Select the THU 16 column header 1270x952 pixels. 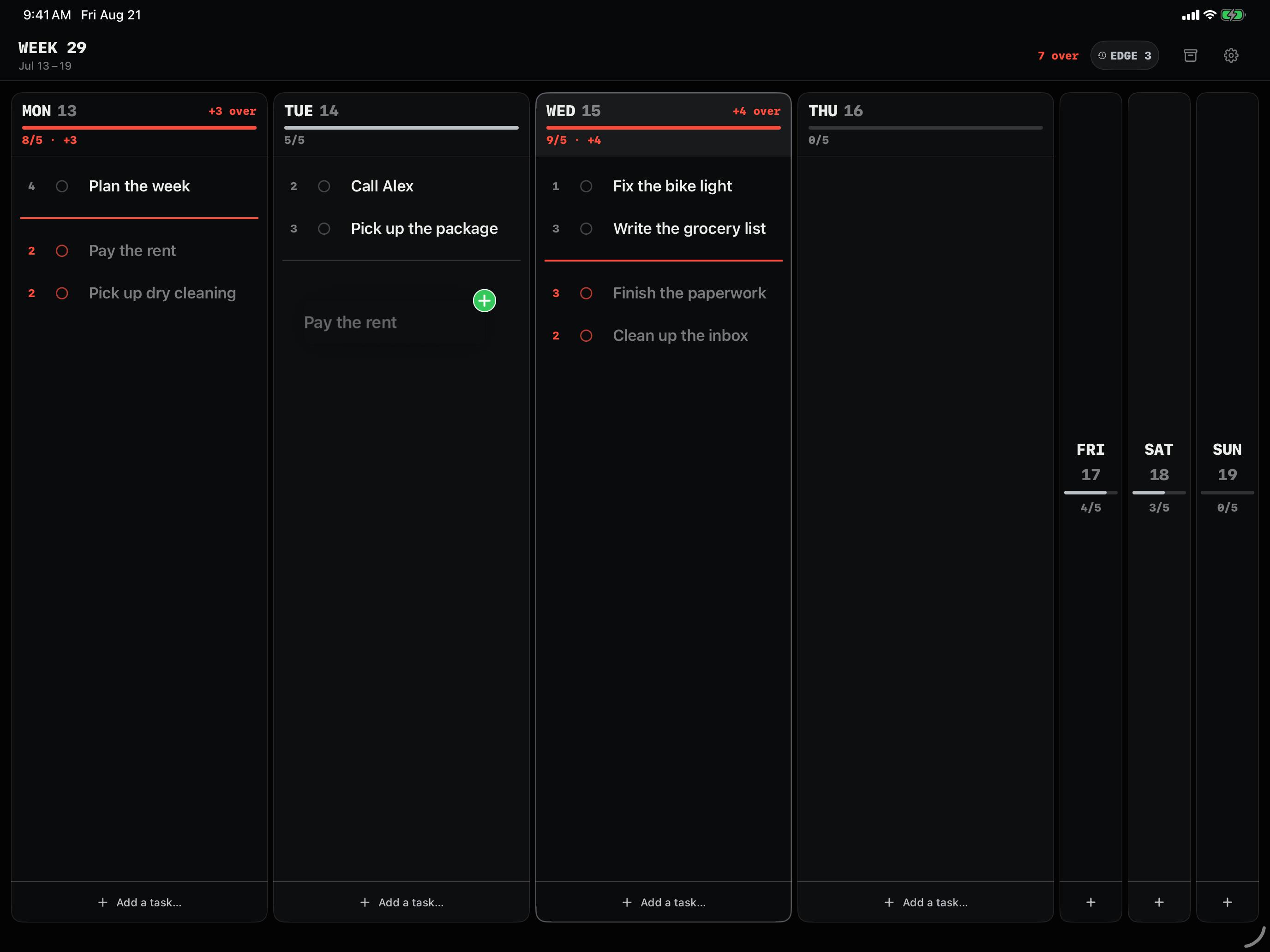click(925, 125)
